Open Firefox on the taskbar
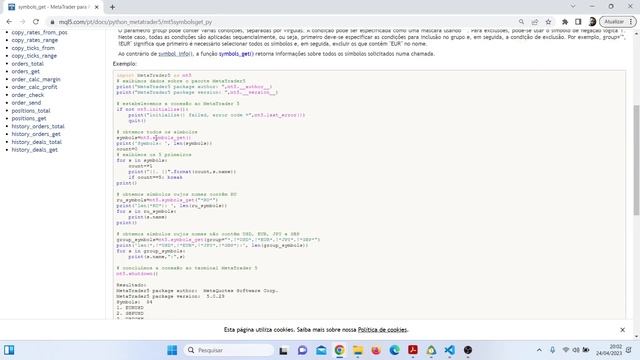 [x=376, y=350]
